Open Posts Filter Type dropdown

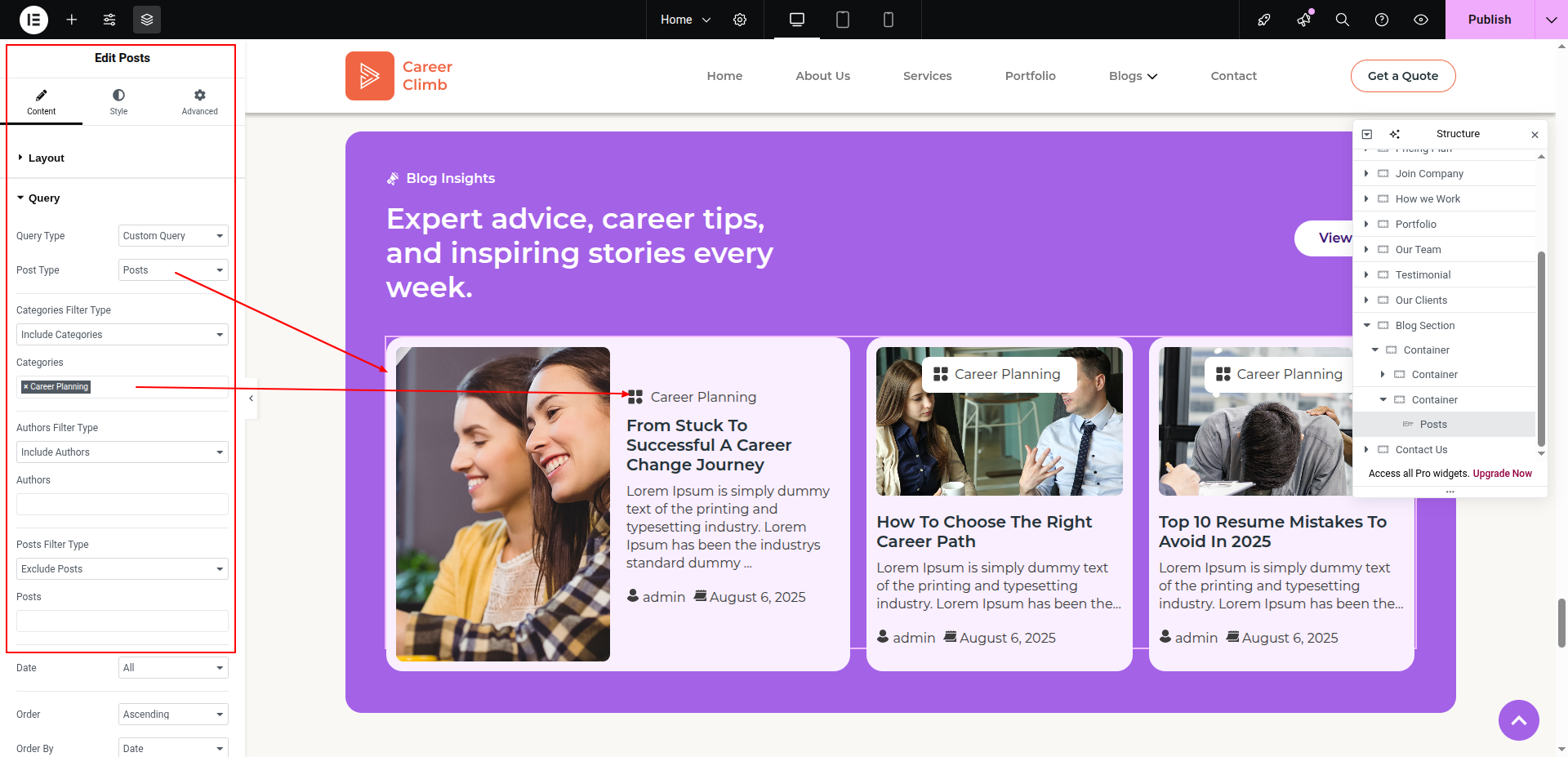pos(122,569)
